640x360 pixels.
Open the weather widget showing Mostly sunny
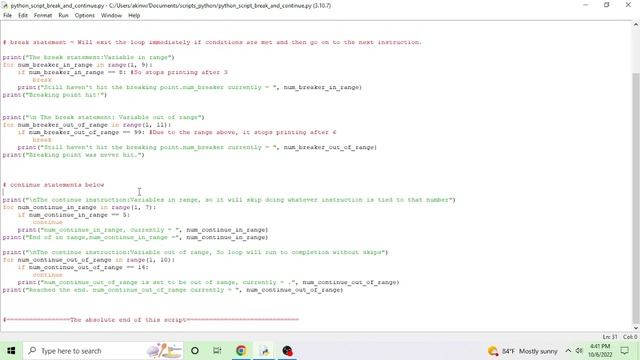coord(523,351)
